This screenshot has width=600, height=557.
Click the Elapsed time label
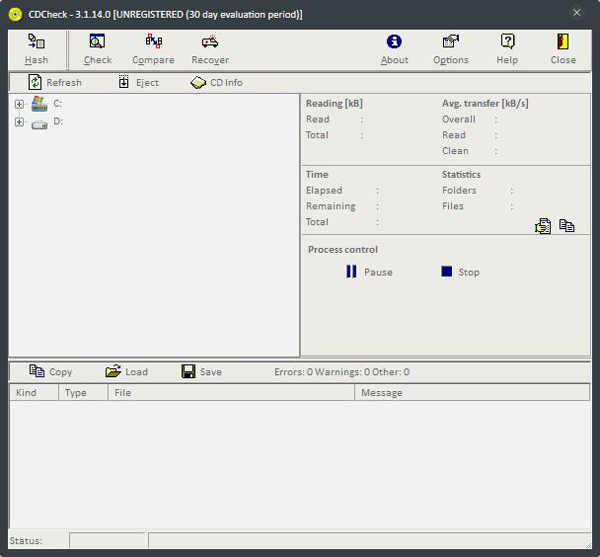pyautogui.click(x=324, y=190)
